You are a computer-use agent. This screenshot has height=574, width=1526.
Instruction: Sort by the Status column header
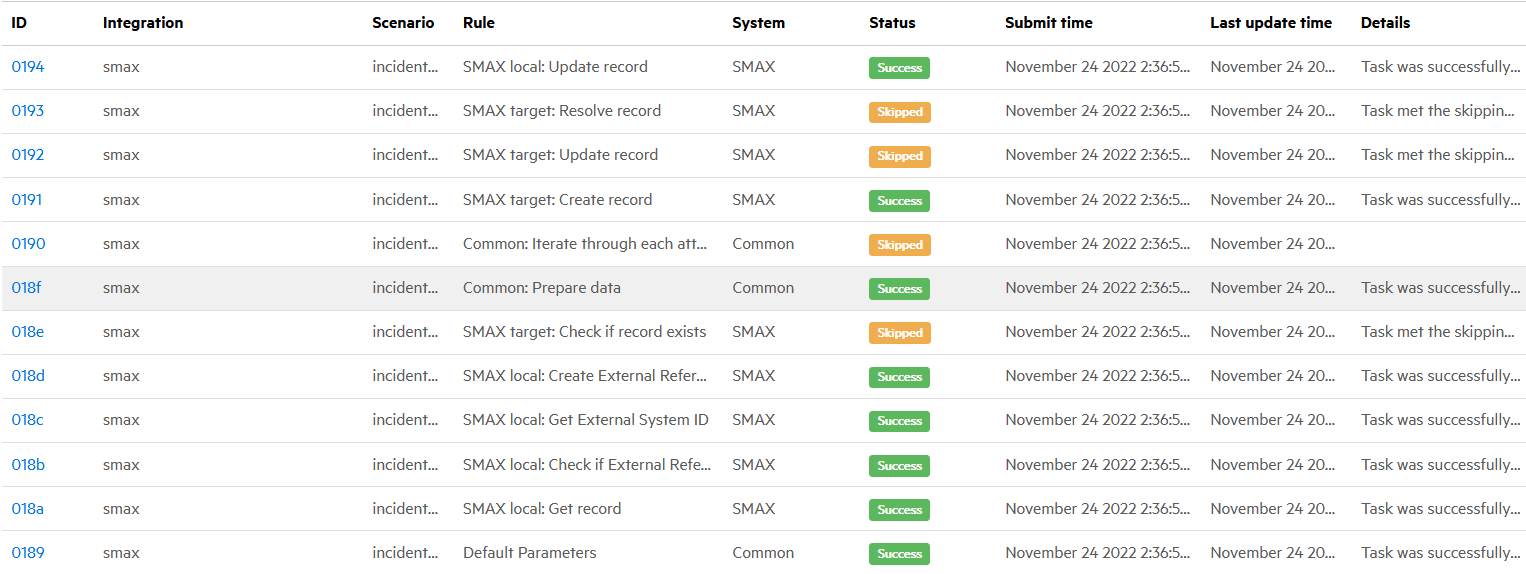pyautogui.click(x=892, y=23)
